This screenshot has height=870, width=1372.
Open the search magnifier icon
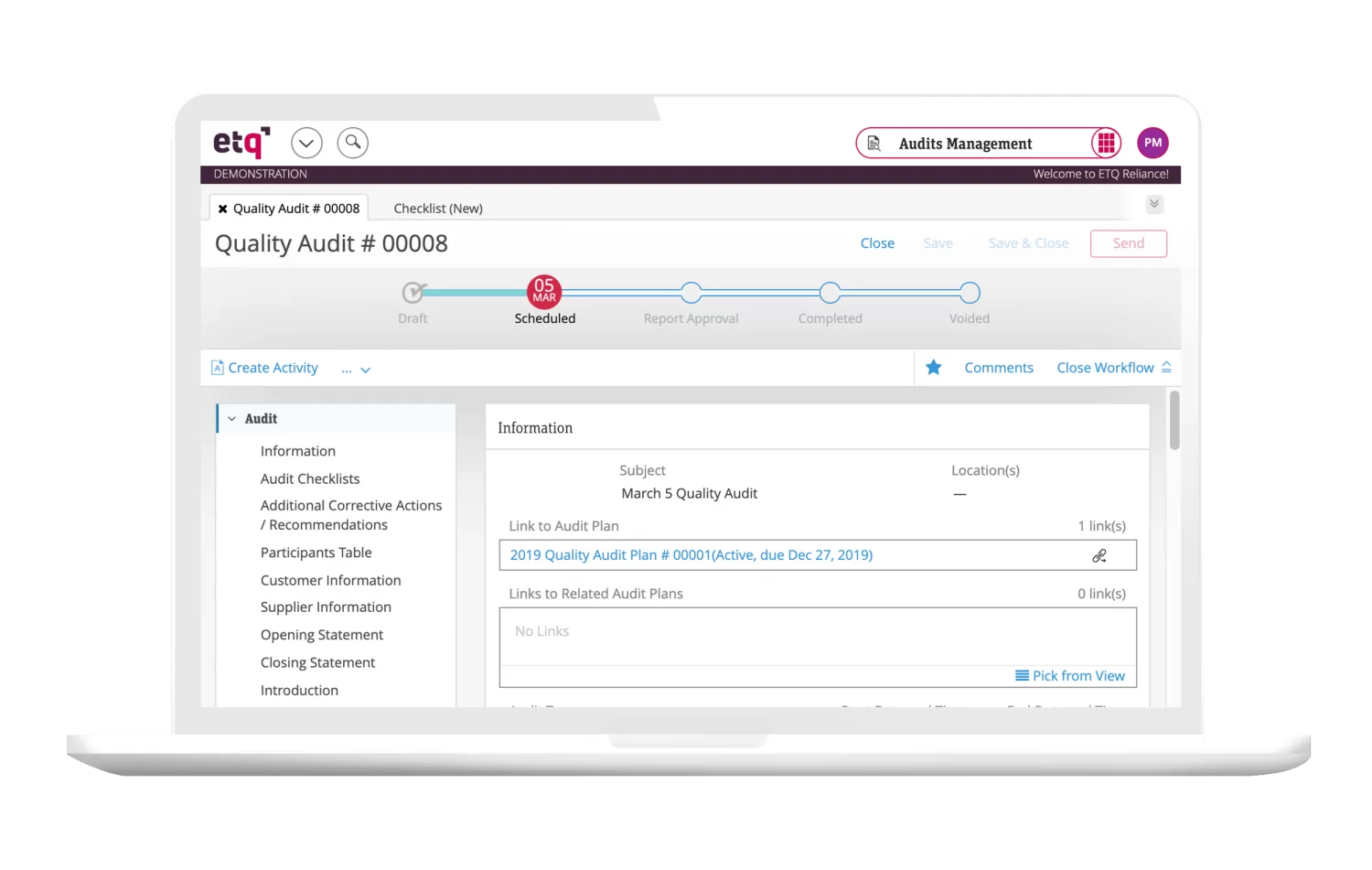[x=353, y=143]
